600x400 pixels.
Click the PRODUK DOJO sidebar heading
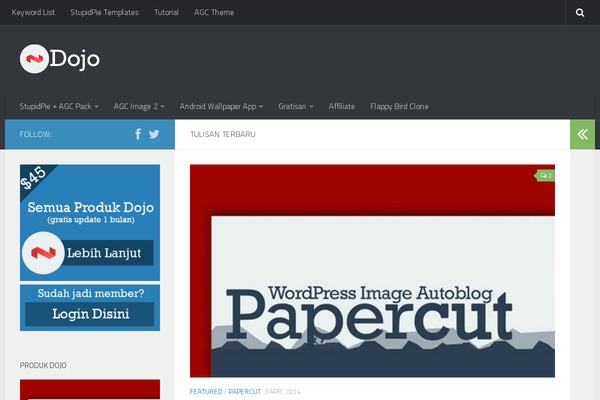(43, 366)
